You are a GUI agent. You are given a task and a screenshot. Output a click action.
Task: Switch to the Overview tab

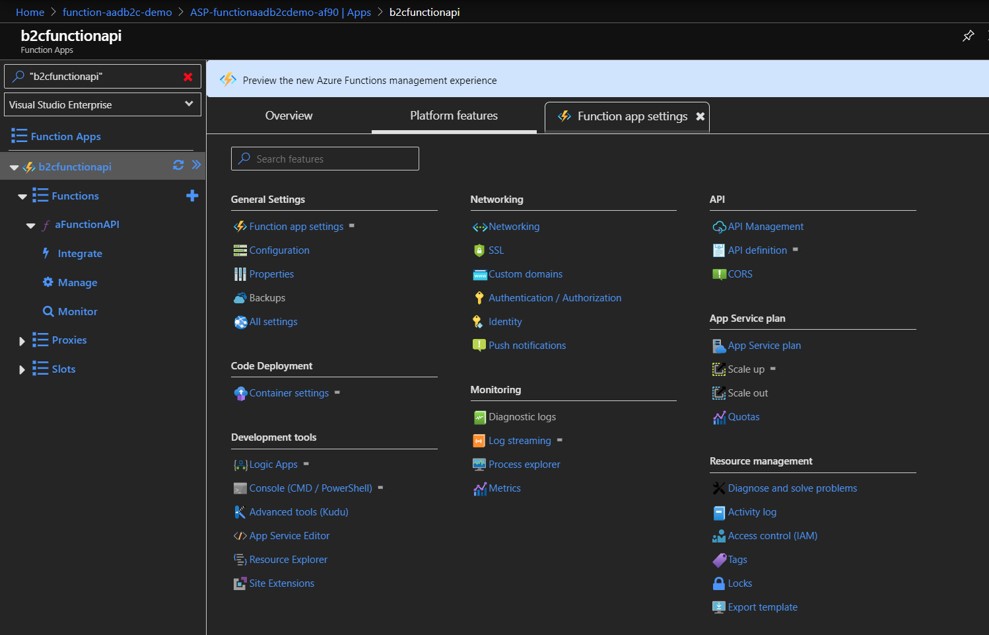(x=289, y=115)
